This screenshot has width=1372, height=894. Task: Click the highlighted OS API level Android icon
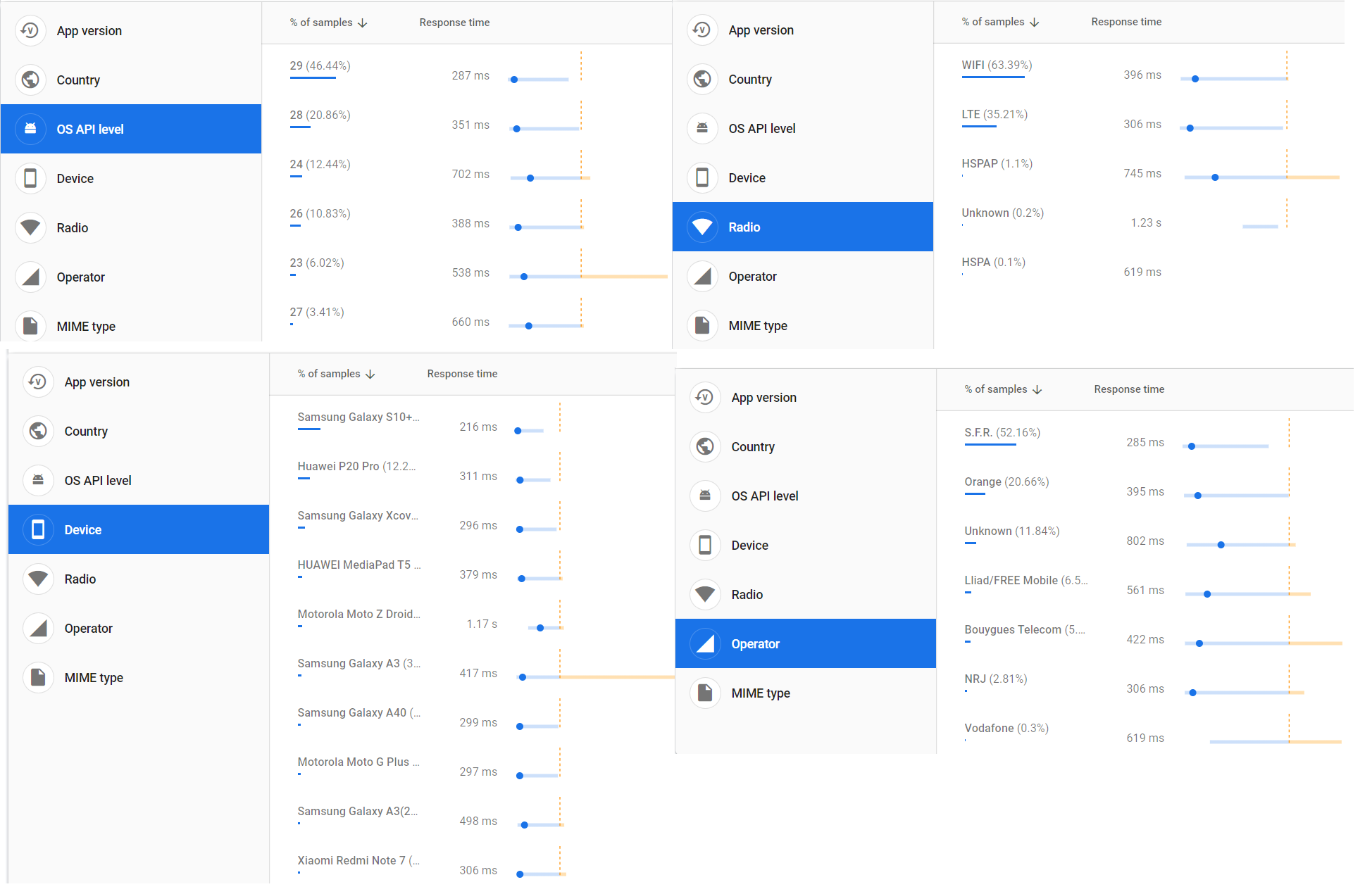click(30, 129)
